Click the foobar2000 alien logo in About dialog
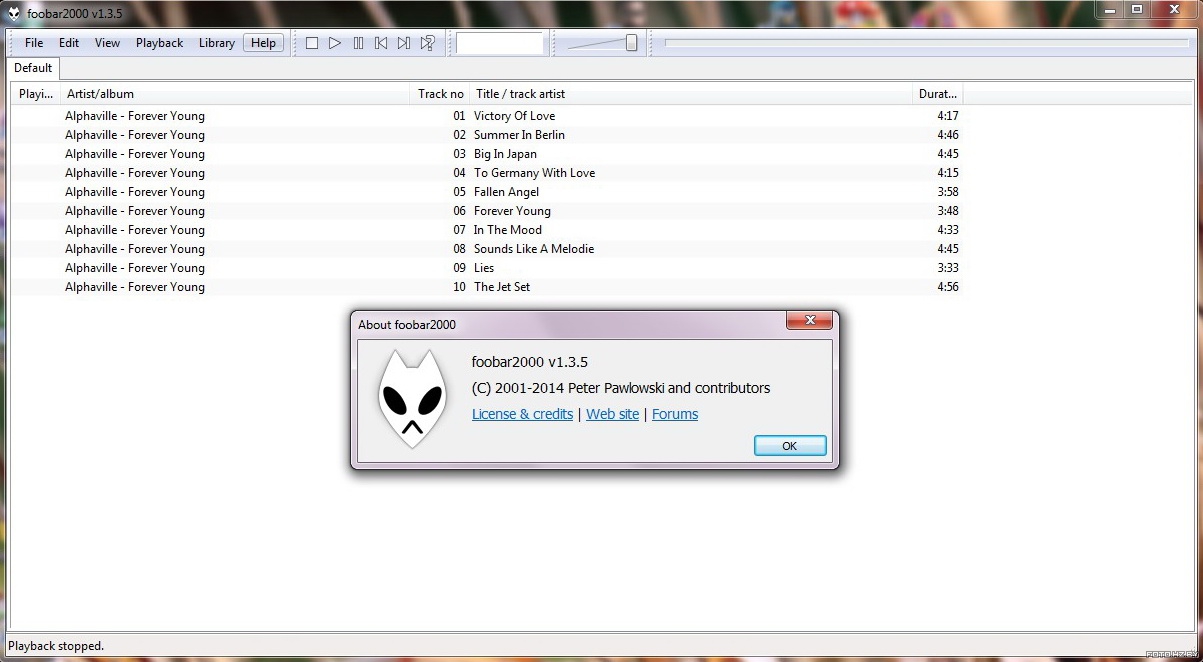The width and height of the screenshot is (1203, 662). [411, 398]
